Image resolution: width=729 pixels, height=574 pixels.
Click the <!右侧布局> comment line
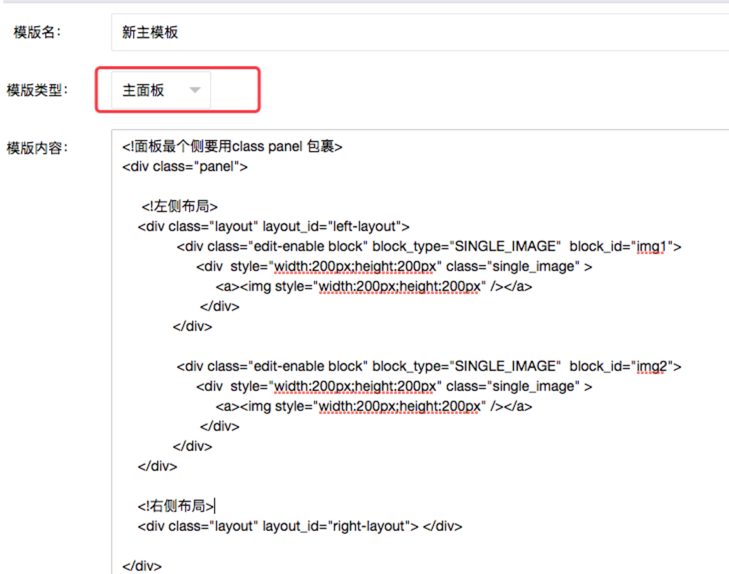176,506
